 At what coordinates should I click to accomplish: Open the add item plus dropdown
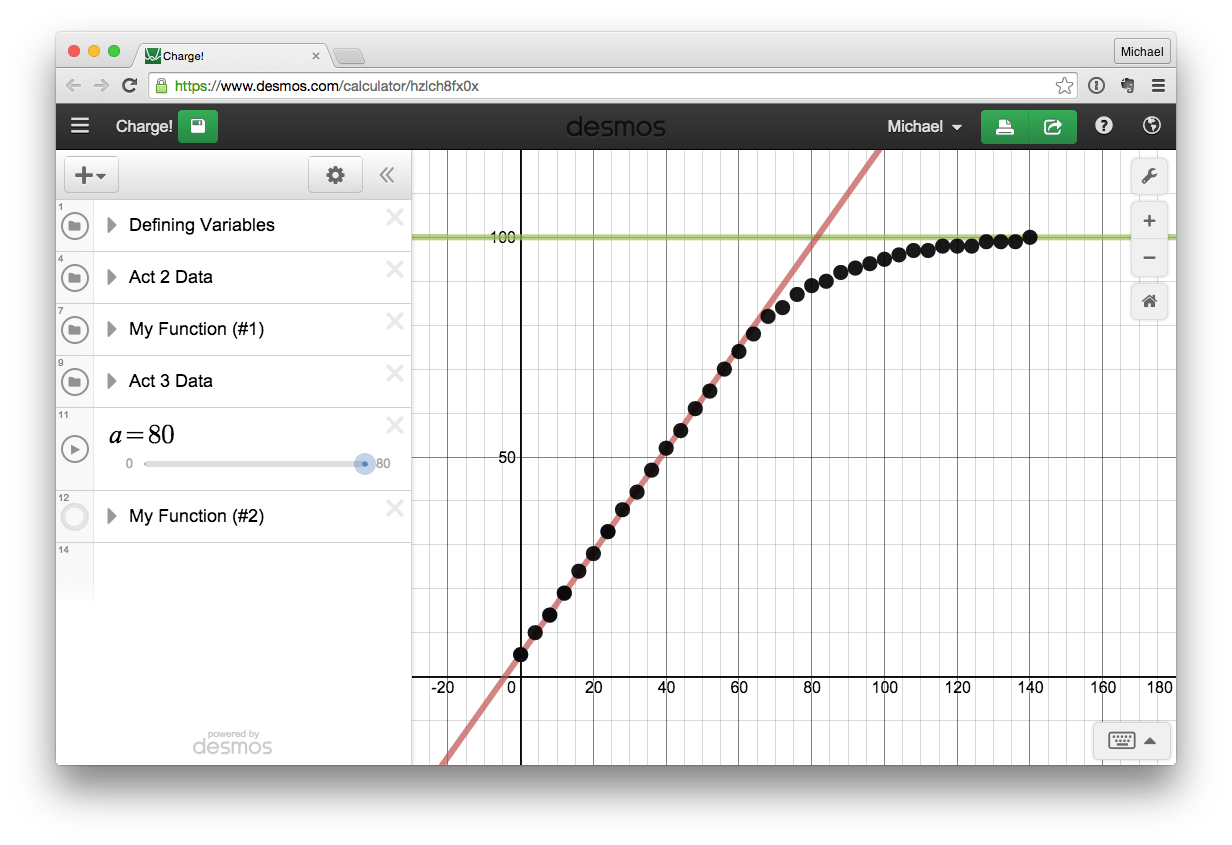click(91, 175)
